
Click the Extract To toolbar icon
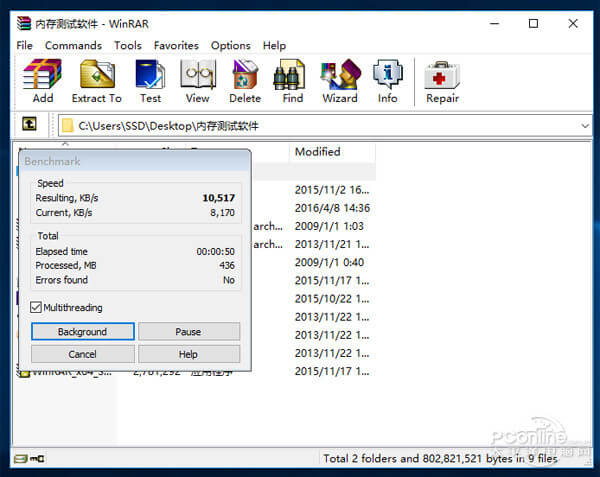point(97,76)
